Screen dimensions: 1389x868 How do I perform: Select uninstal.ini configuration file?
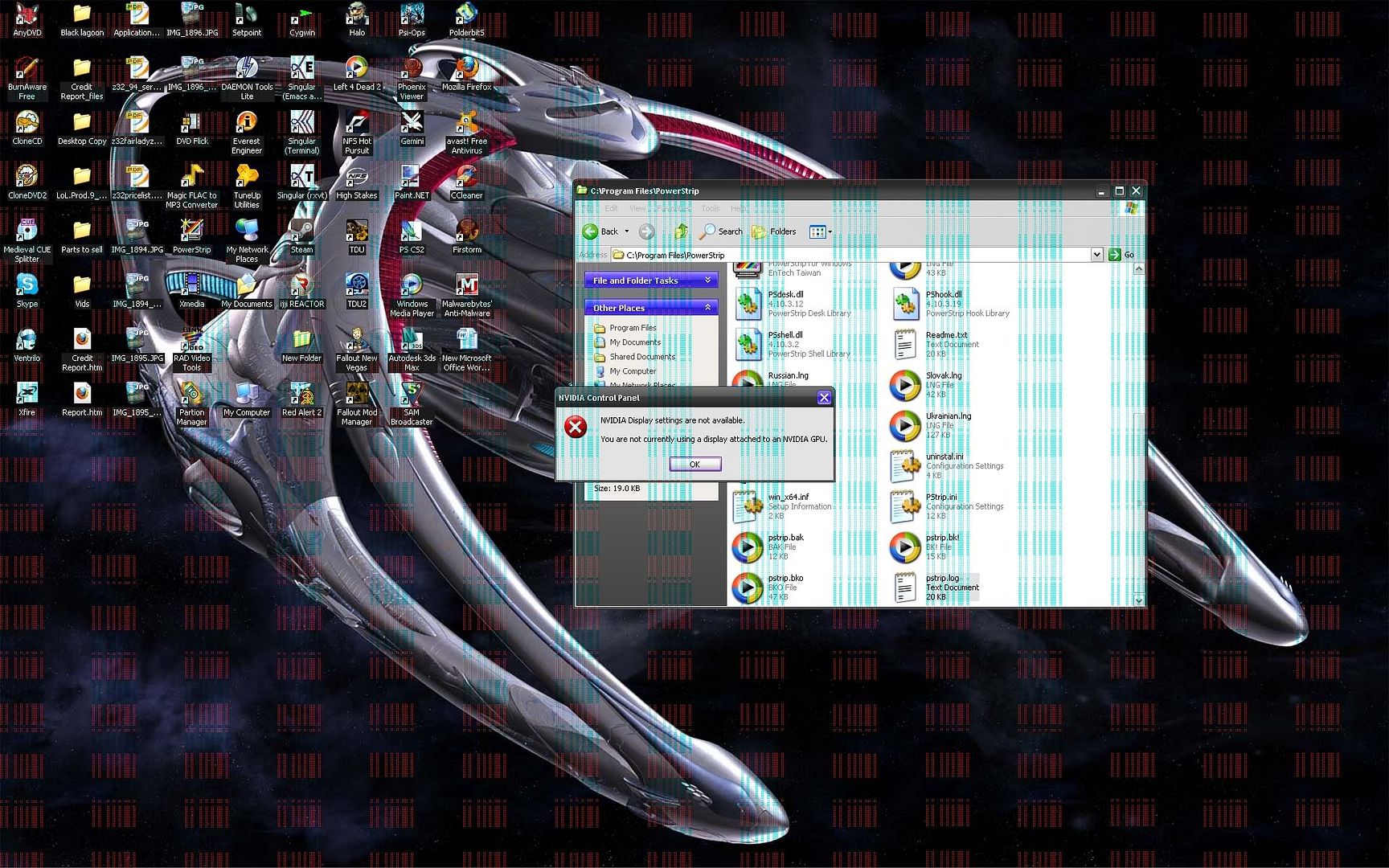point(948,466)
